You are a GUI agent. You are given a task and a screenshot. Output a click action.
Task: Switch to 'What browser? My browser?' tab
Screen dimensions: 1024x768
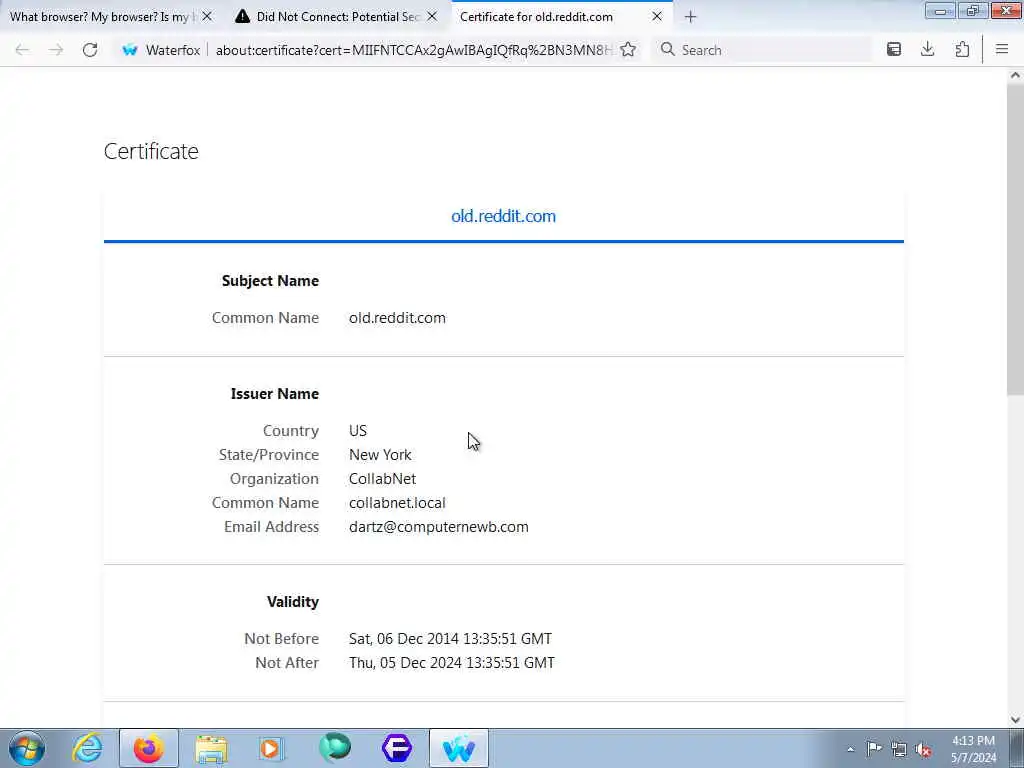[112, 17]
